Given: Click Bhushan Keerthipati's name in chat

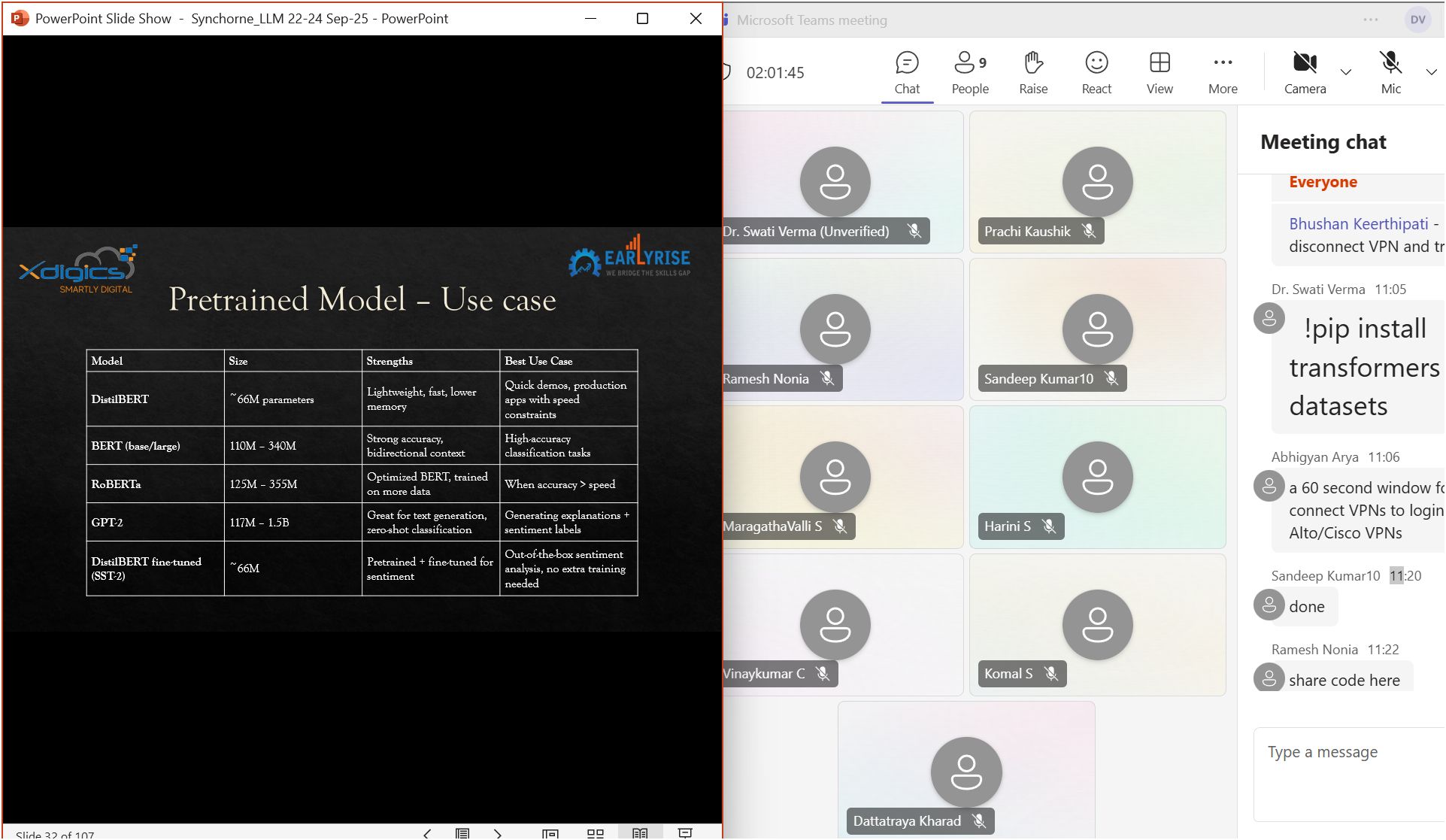Looking at the screenshot, I should (x=1358, y=224).
